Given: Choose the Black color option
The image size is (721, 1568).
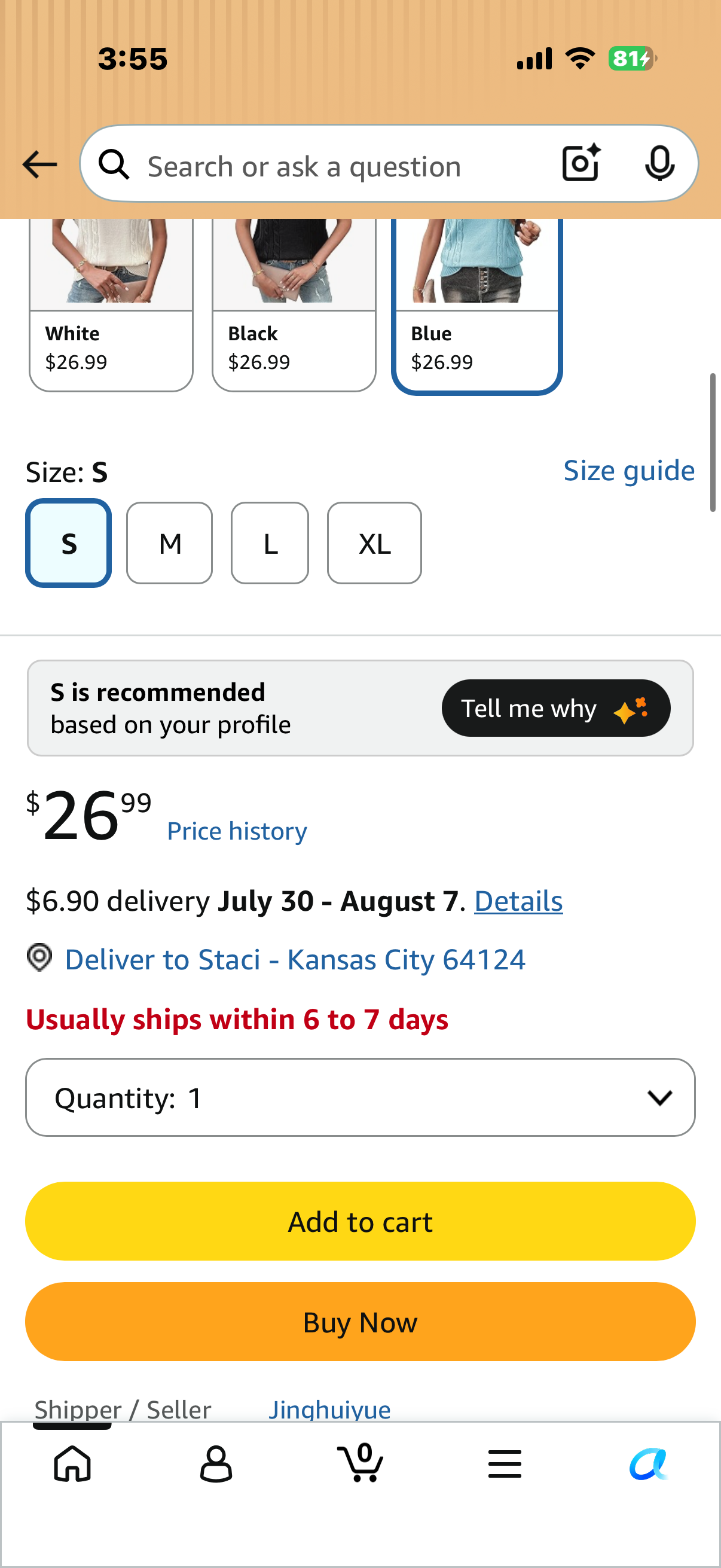Looking at the screenshot, I should pos(295,306).
